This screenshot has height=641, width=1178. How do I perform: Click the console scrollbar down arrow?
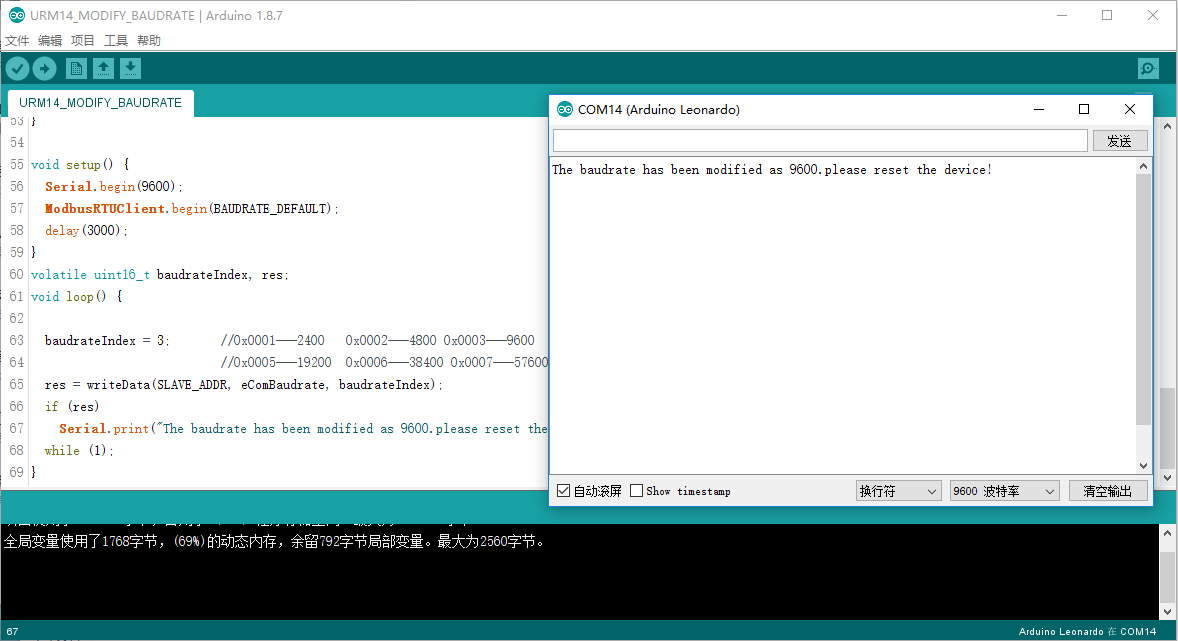(x=1167, y=612)
